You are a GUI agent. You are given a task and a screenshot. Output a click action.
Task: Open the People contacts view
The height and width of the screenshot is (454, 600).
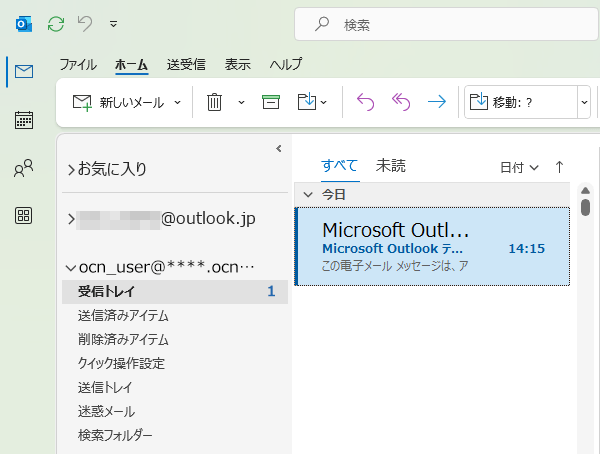24,168
